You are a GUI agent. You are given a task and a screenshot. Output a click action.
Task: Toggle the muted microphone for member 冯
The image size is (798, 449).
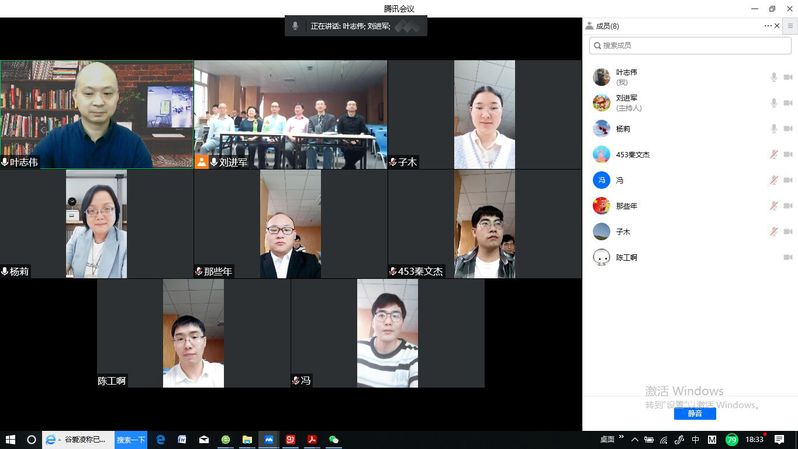tap(773, 180)
